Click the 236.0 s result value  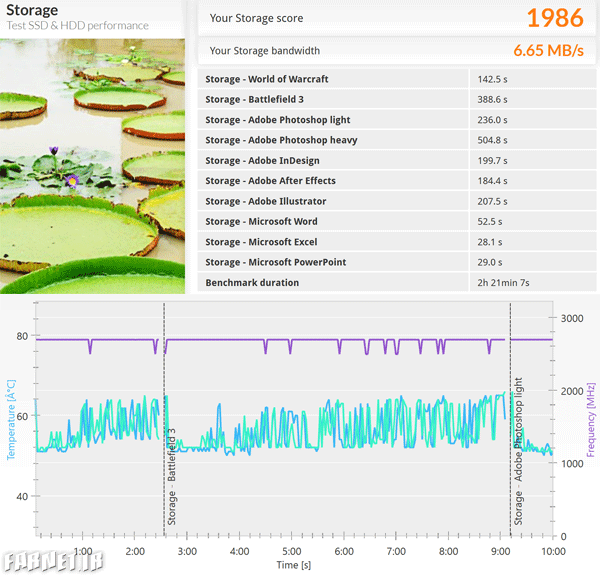(x=492, y=120)
